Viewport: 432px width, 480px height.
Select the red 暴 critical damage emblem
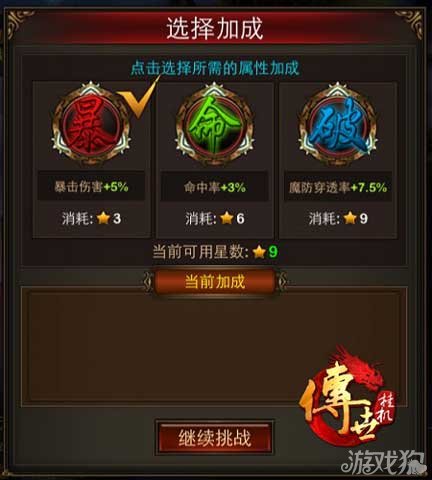91,125
